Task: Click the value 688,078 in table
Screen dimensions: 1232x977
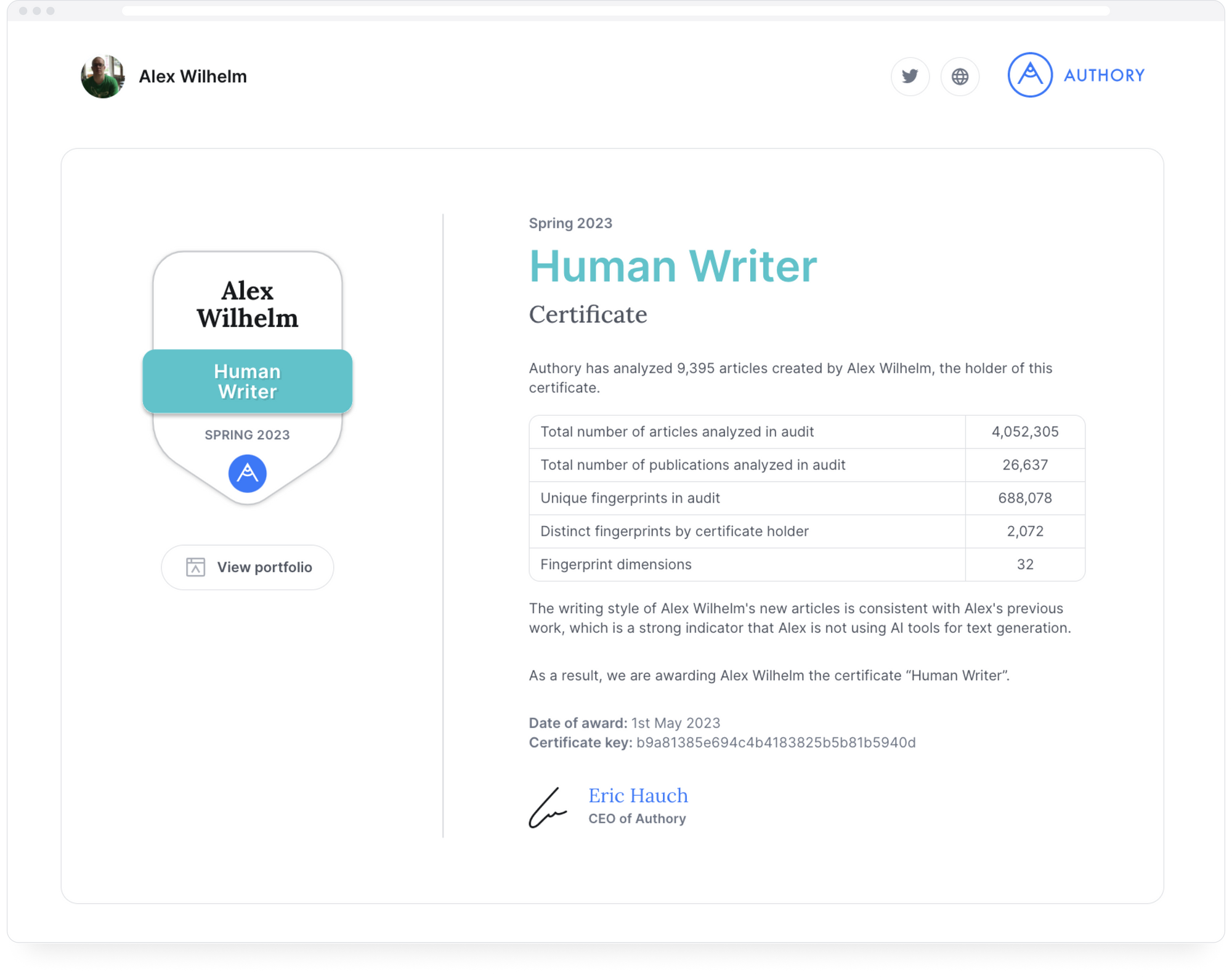Action: [x=1025, y=498]
